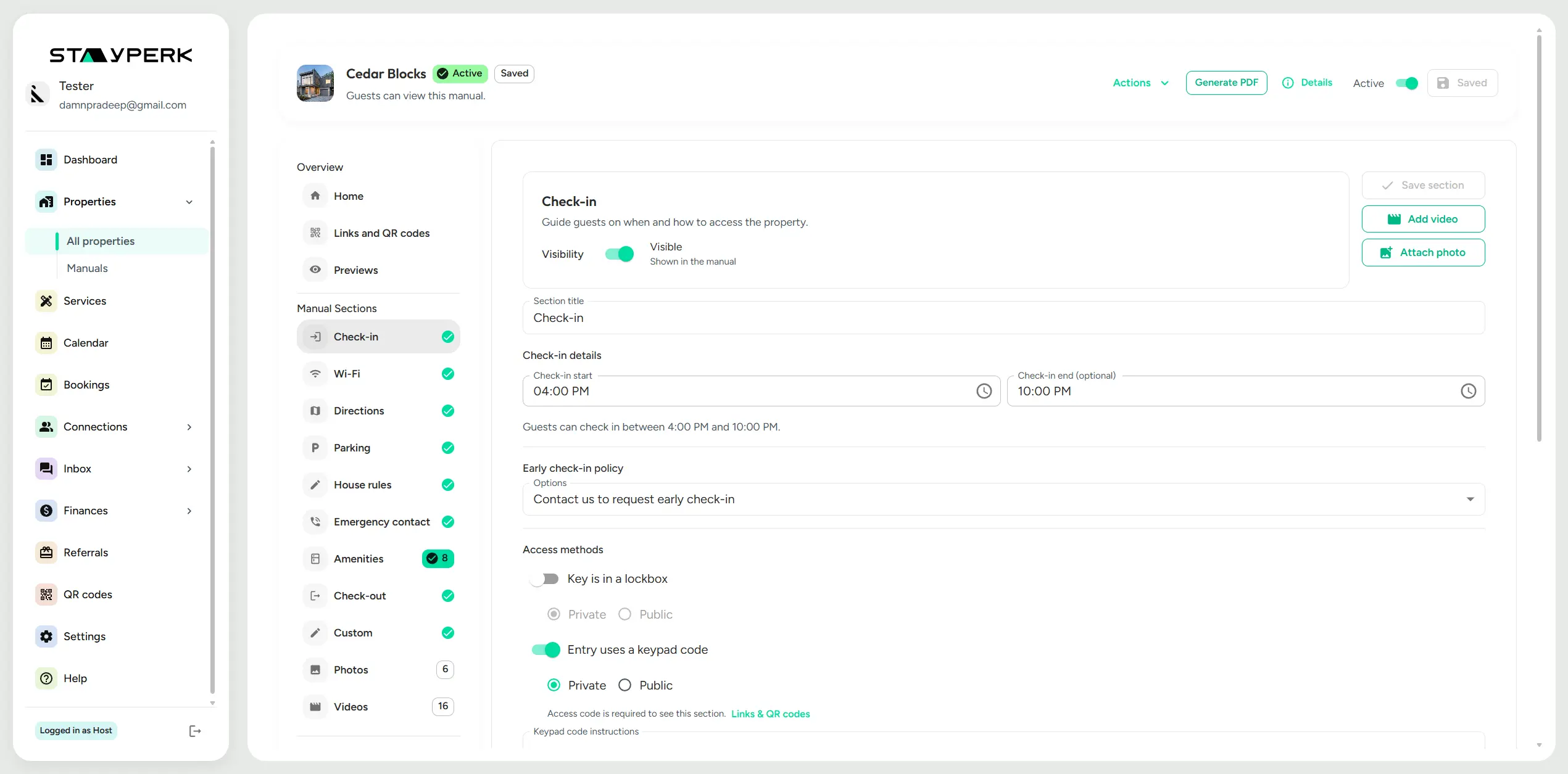Click the Save section button
Screen dimensions: 1568x774
[1423, 186]
